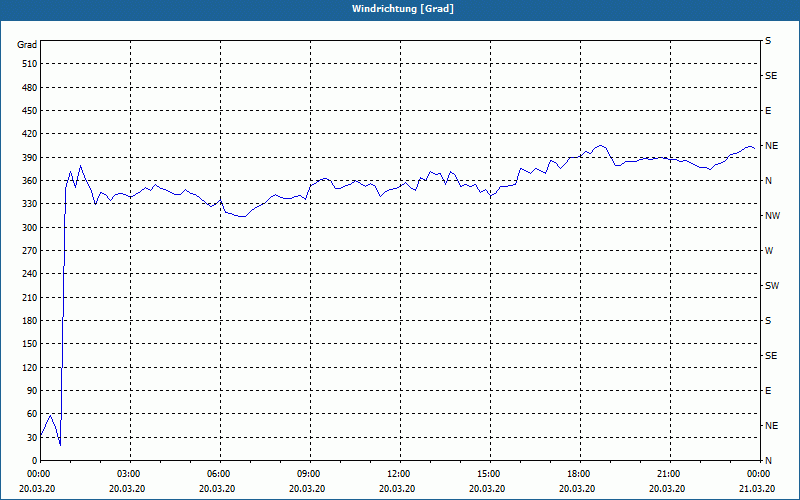Select the 330 y-axis value
This screenshot has height=500, width=800.
pos(30,204)
